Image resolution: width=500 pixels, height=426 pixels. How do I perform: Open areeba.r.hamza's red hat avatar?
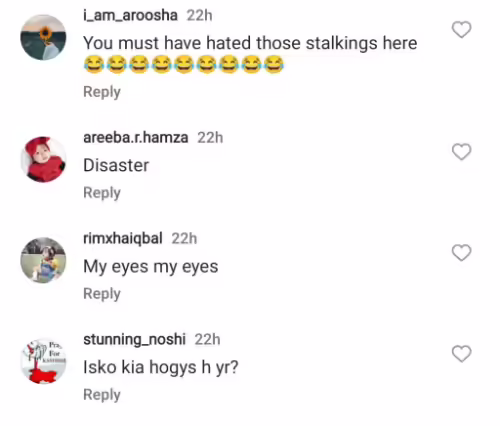[43, 159]
